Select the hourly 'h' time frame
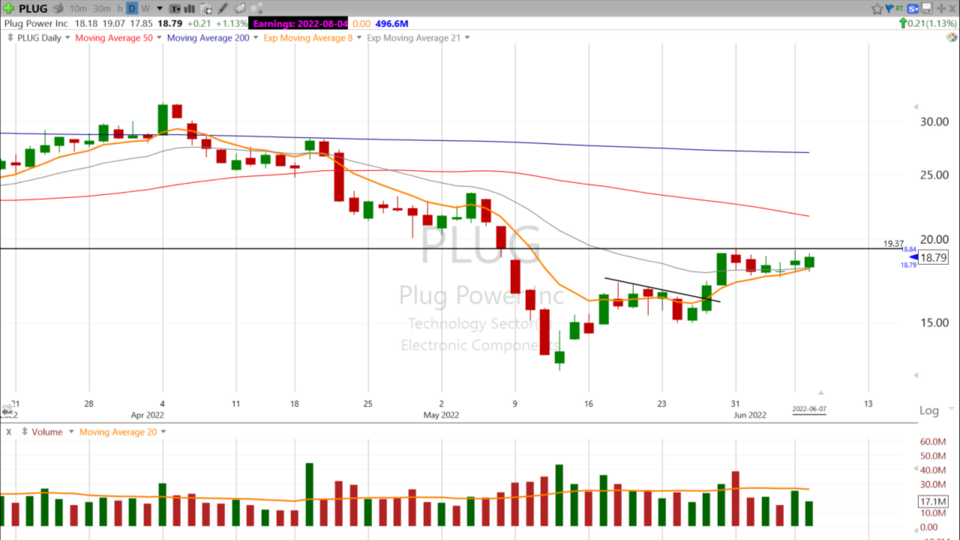The width and height of the screenshot is (960, 540). pos(120,9)
